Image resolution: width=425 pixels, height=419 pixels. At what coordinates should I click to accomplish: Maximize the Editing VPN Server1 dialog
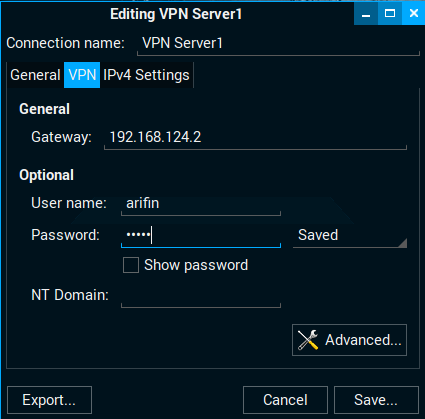[x=390, y=13]
